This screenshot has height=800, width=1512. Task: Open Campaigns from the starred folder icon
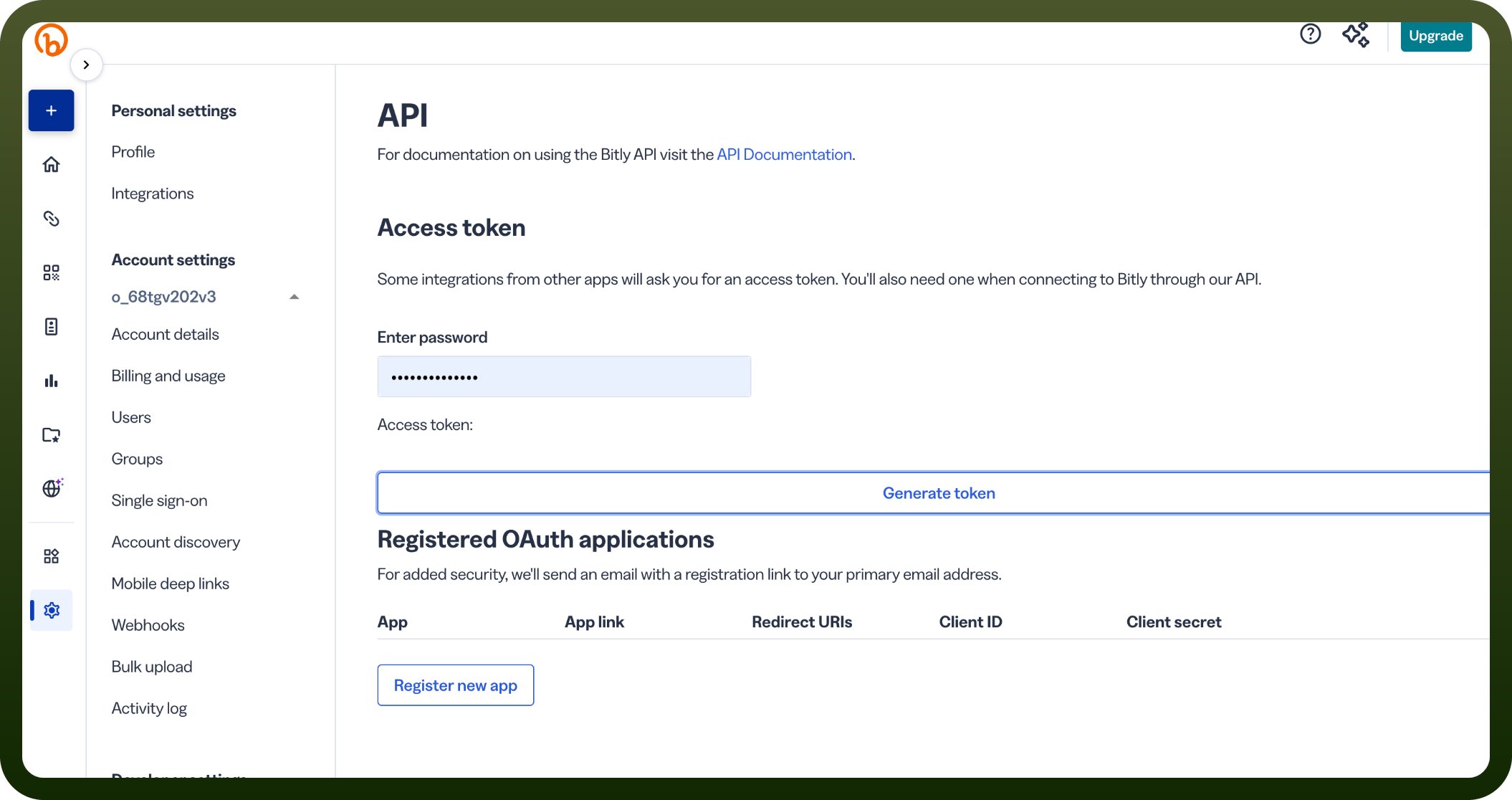tap(51, 435)
